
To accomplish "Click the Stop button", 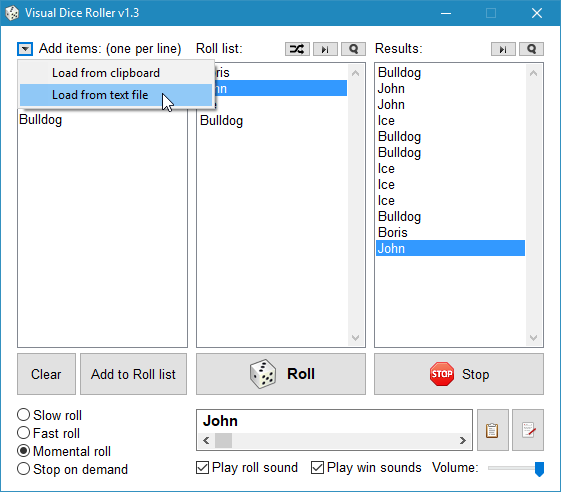I will (459, 374).
